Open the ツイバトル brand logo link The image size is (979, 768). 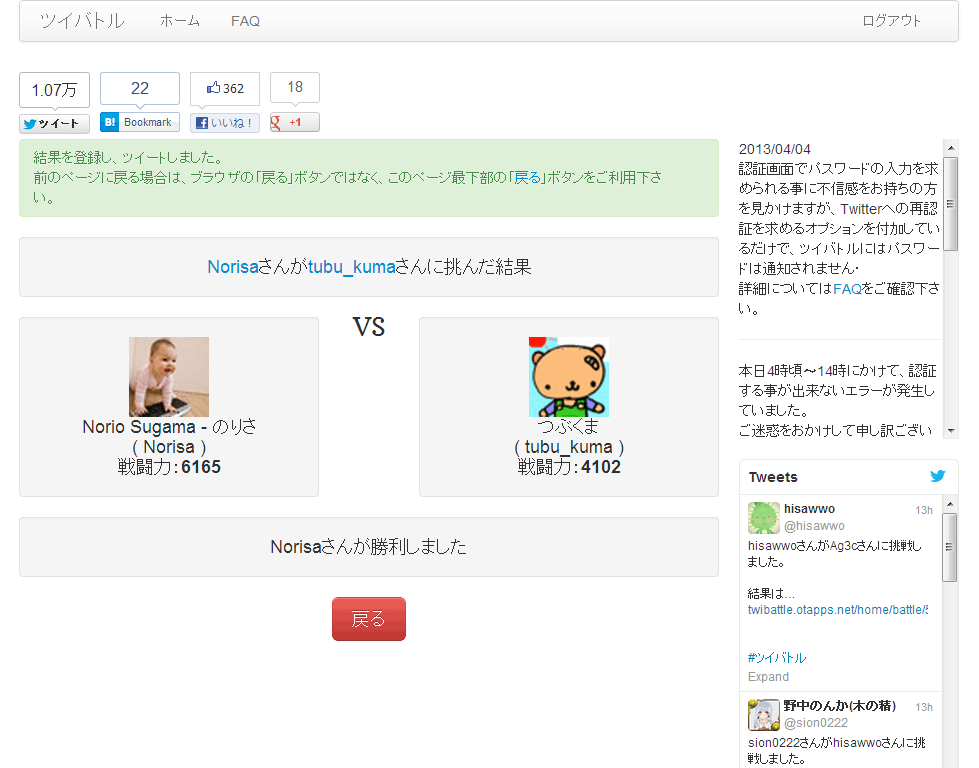82,21
